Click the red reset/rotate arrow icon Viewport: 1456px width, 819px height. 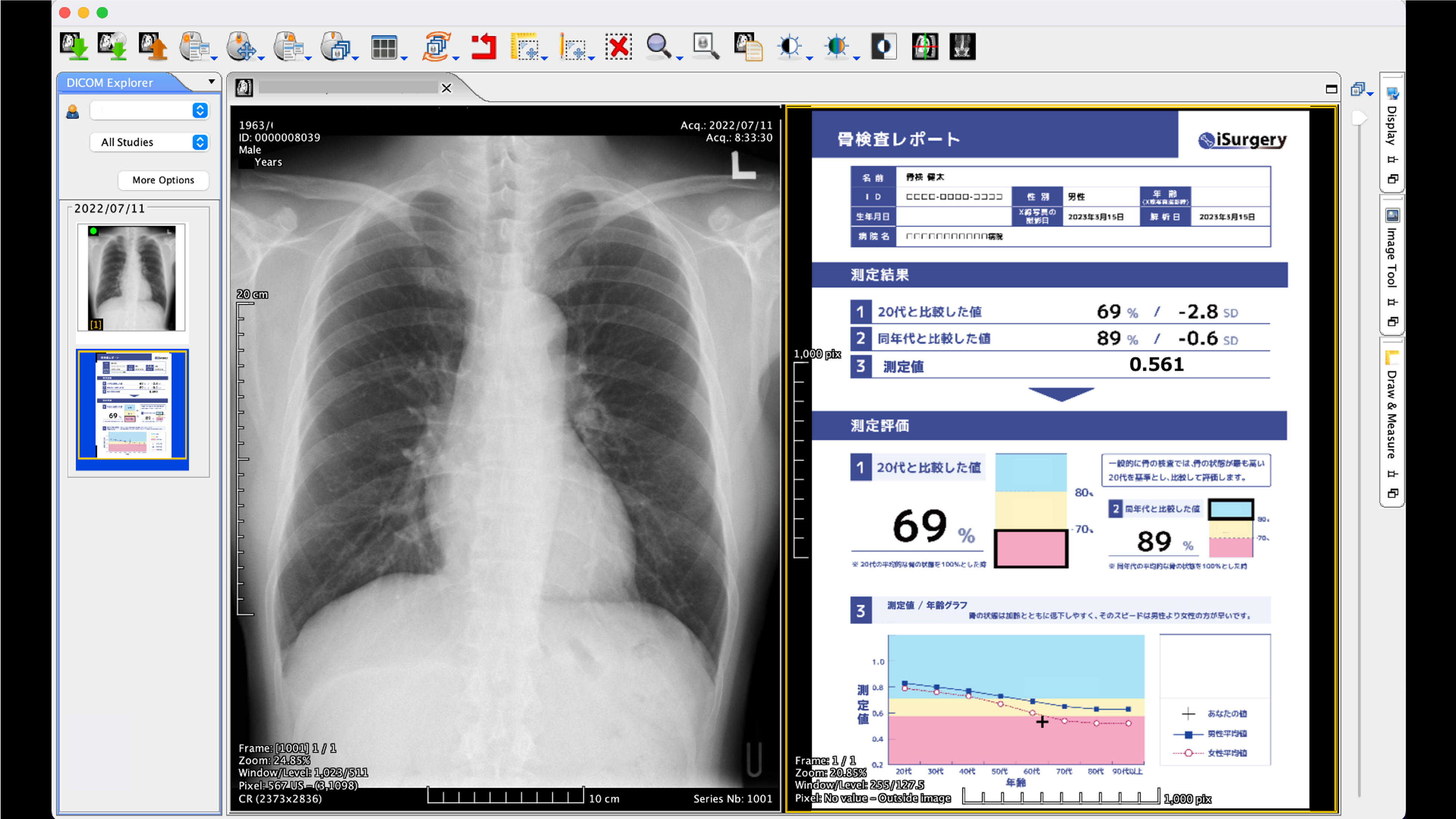click(x=484, y=46)
